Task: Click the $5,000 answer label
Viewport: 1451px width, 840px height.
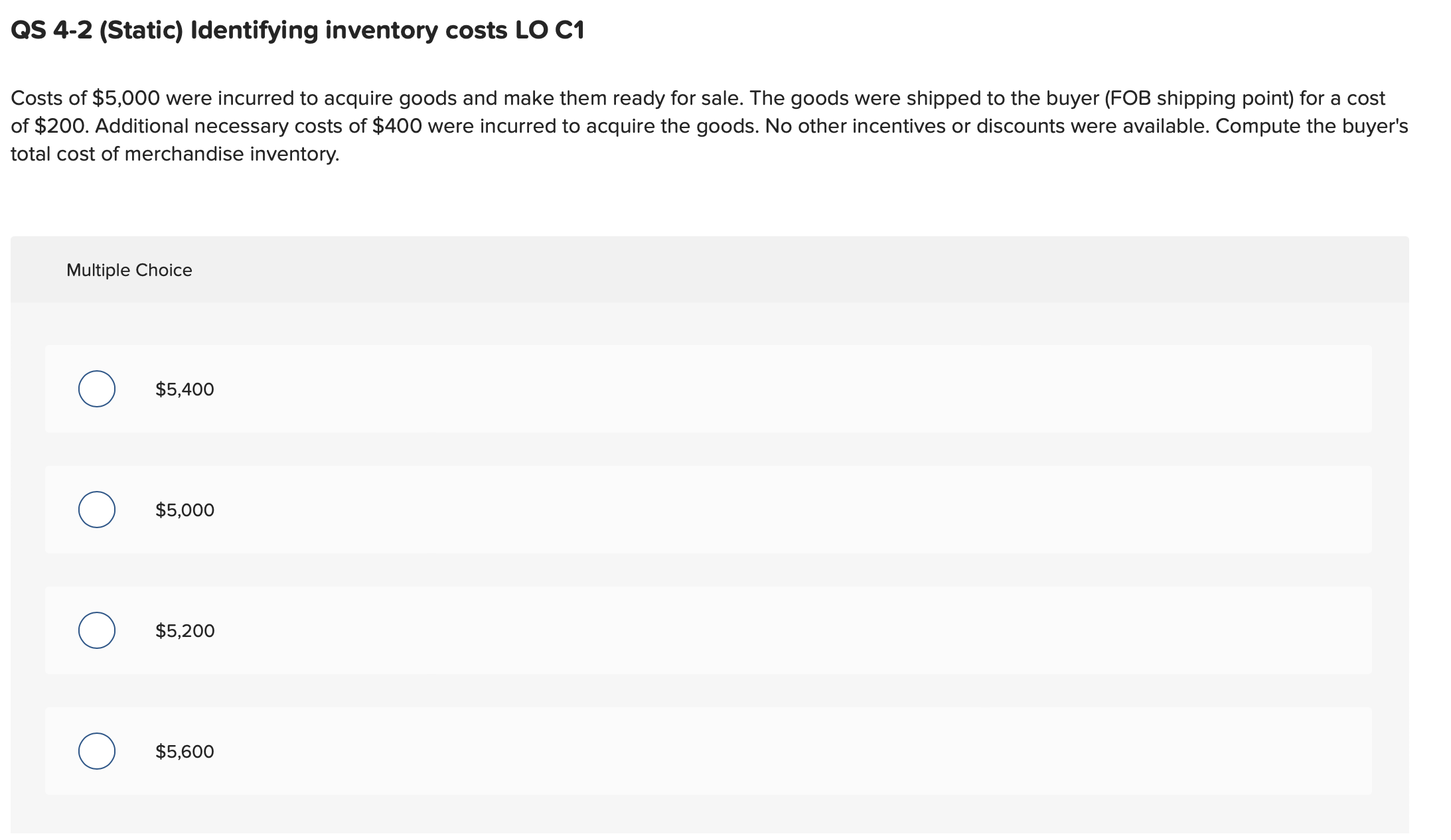Action: 184,510
